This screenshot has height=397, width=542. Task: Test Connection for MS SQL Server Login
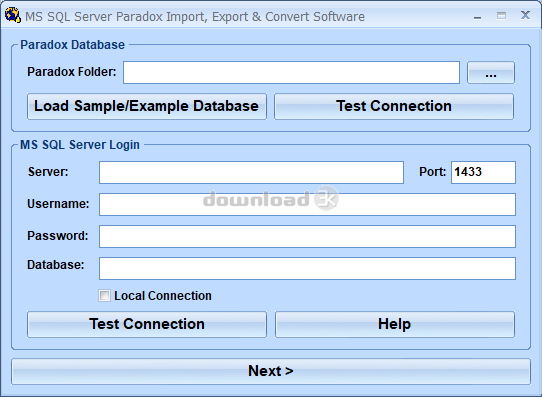point(147,324)
